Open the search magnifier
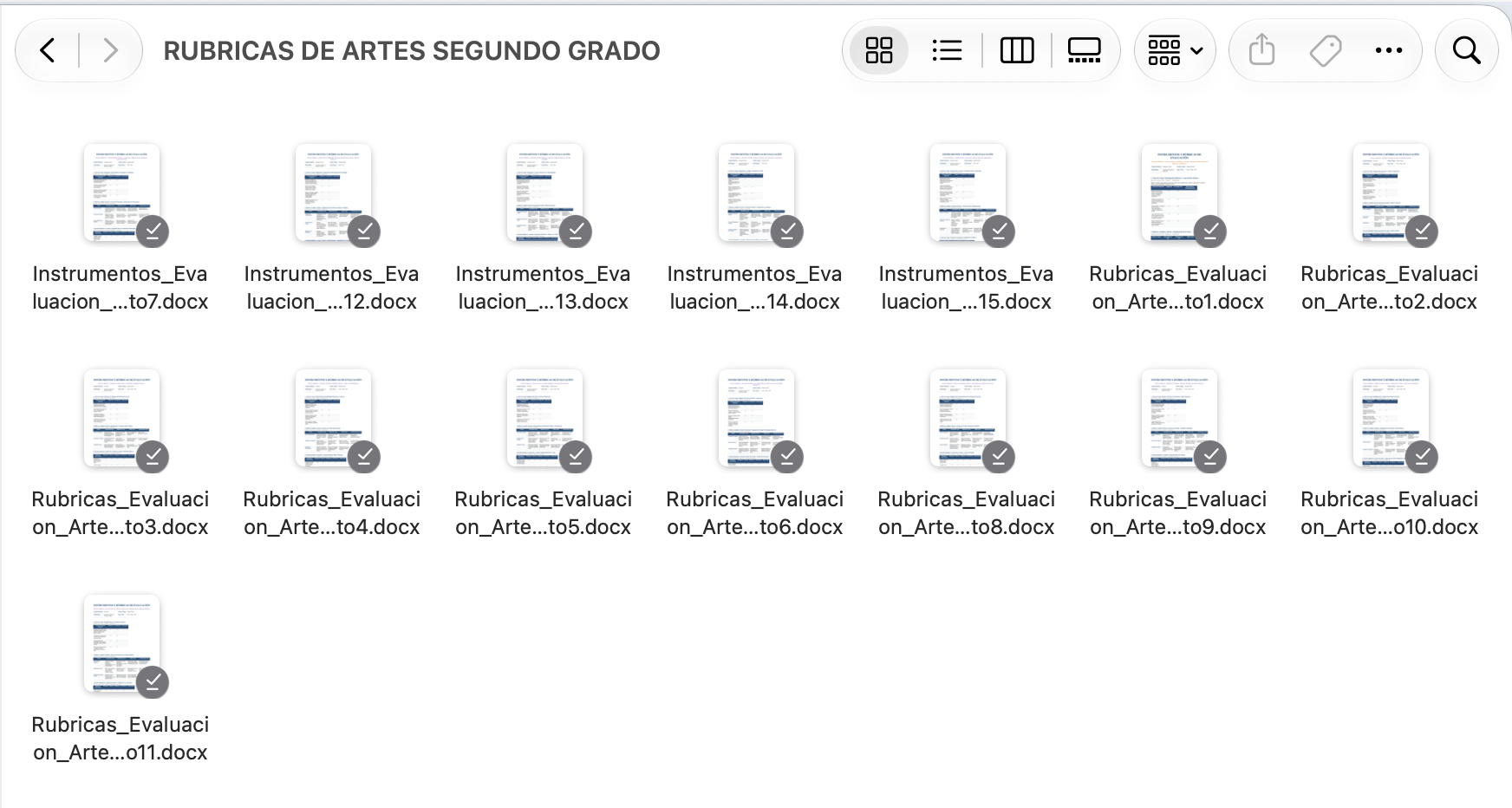The height and width of the screenshot is (808, 1512). click(x=1466, y=50)
